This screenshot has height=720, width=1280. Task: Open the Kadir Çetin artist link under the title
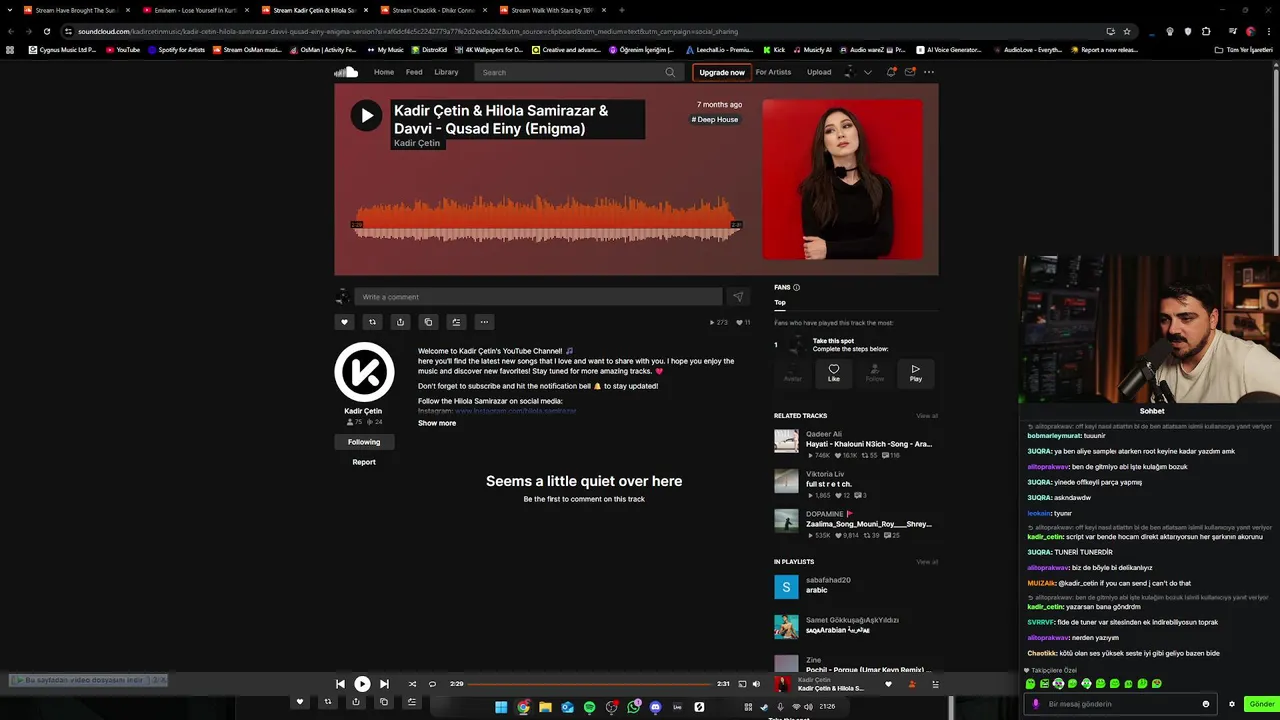tap(417, 143)
